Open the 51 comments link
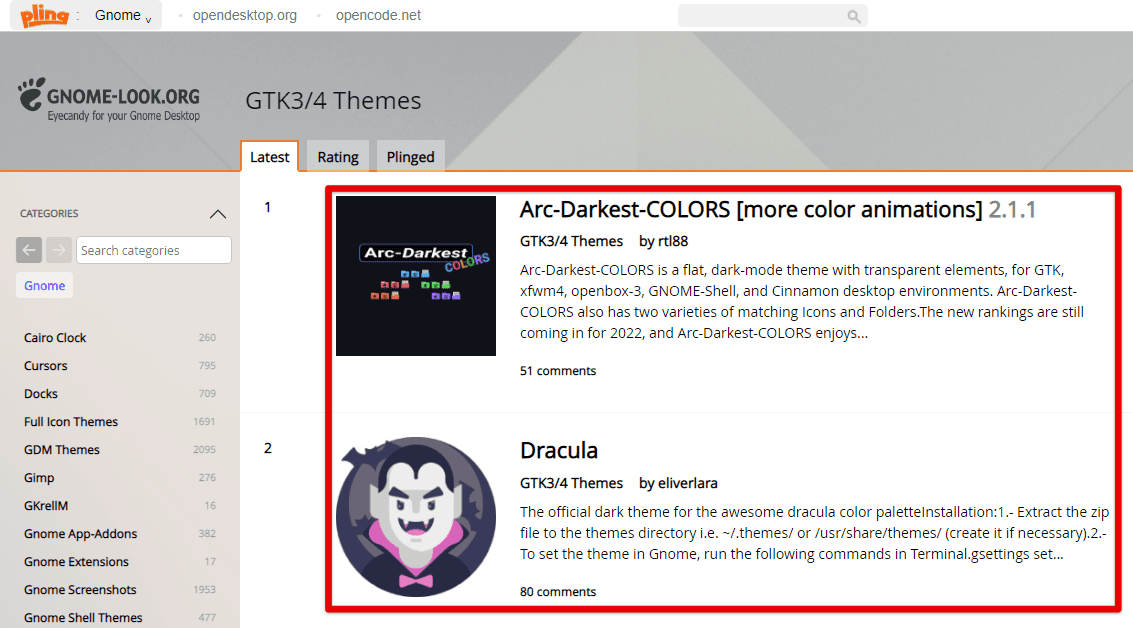Image resolution: width=1133 pixels, height=628 pixels. (558, 371)
